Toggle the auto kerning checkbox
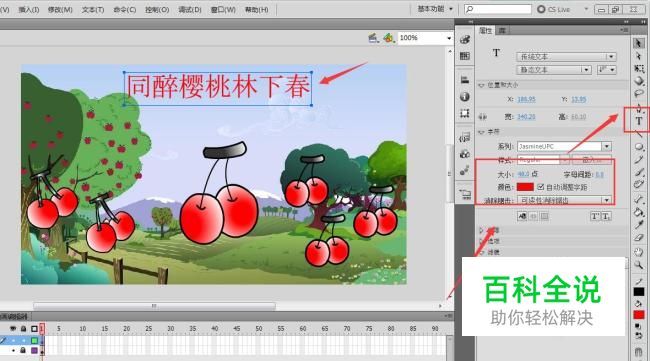The width and height of the screenshot is (650, 361). [x=541, y=187]
